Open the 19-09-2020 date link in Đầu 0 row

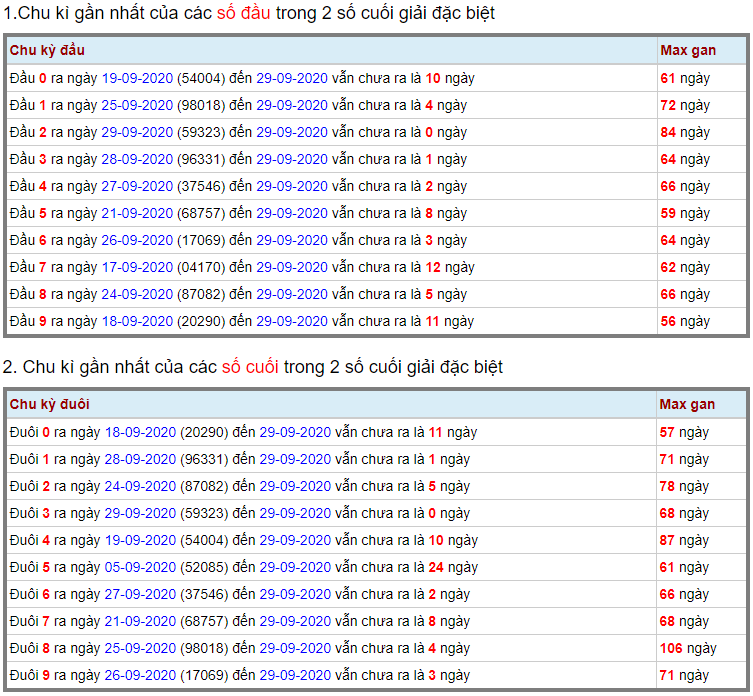[x=137, y=78]
